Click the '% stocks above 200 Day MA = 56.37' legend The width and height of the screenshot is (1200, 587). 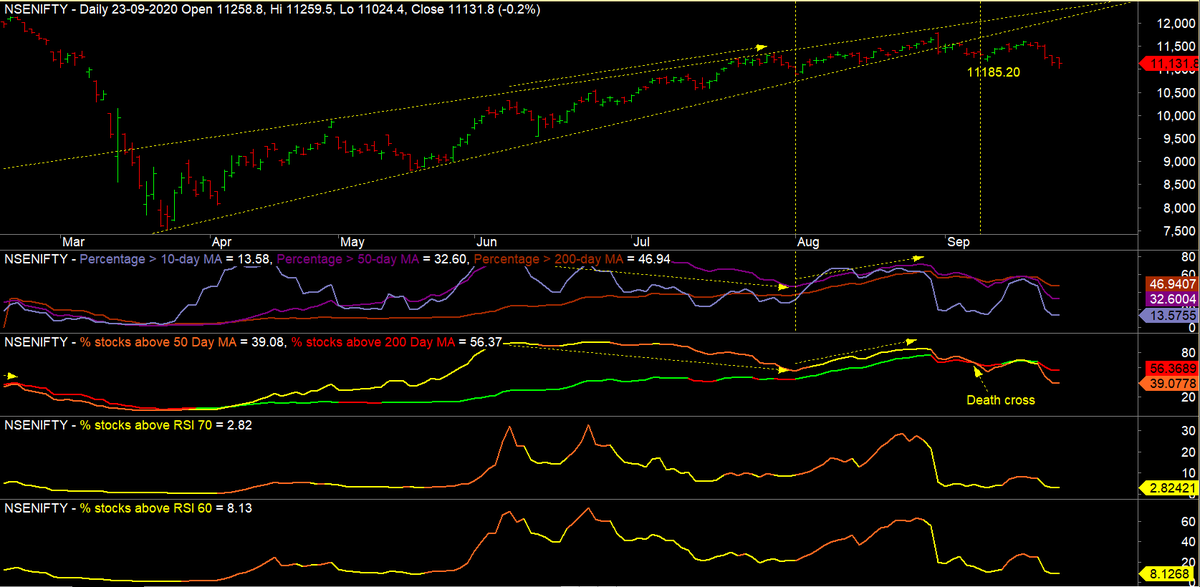[395, 342]
